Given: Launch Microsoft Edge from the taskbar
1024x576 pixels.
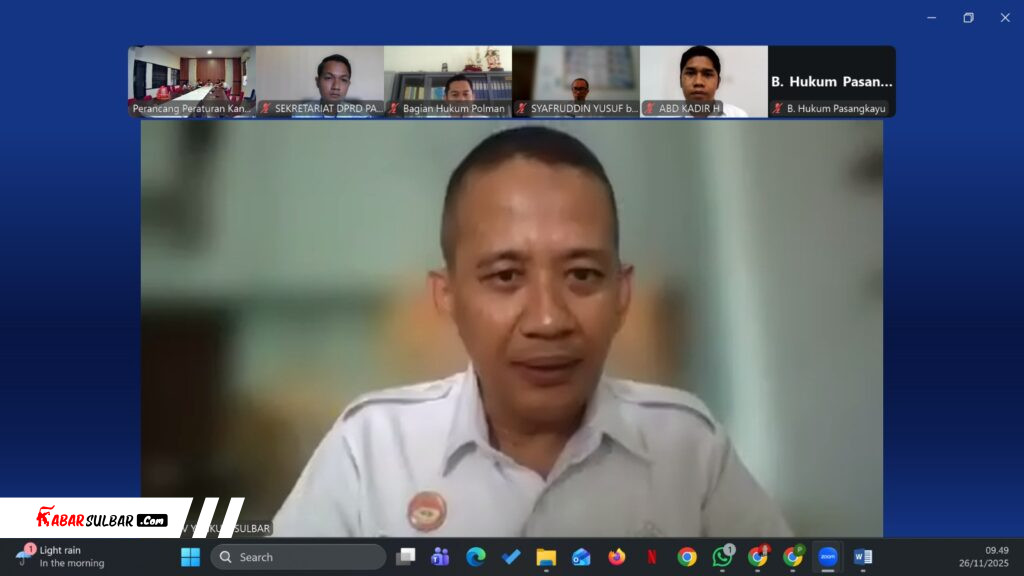Looking at the screenshot, I should click(x=475, y=557).
